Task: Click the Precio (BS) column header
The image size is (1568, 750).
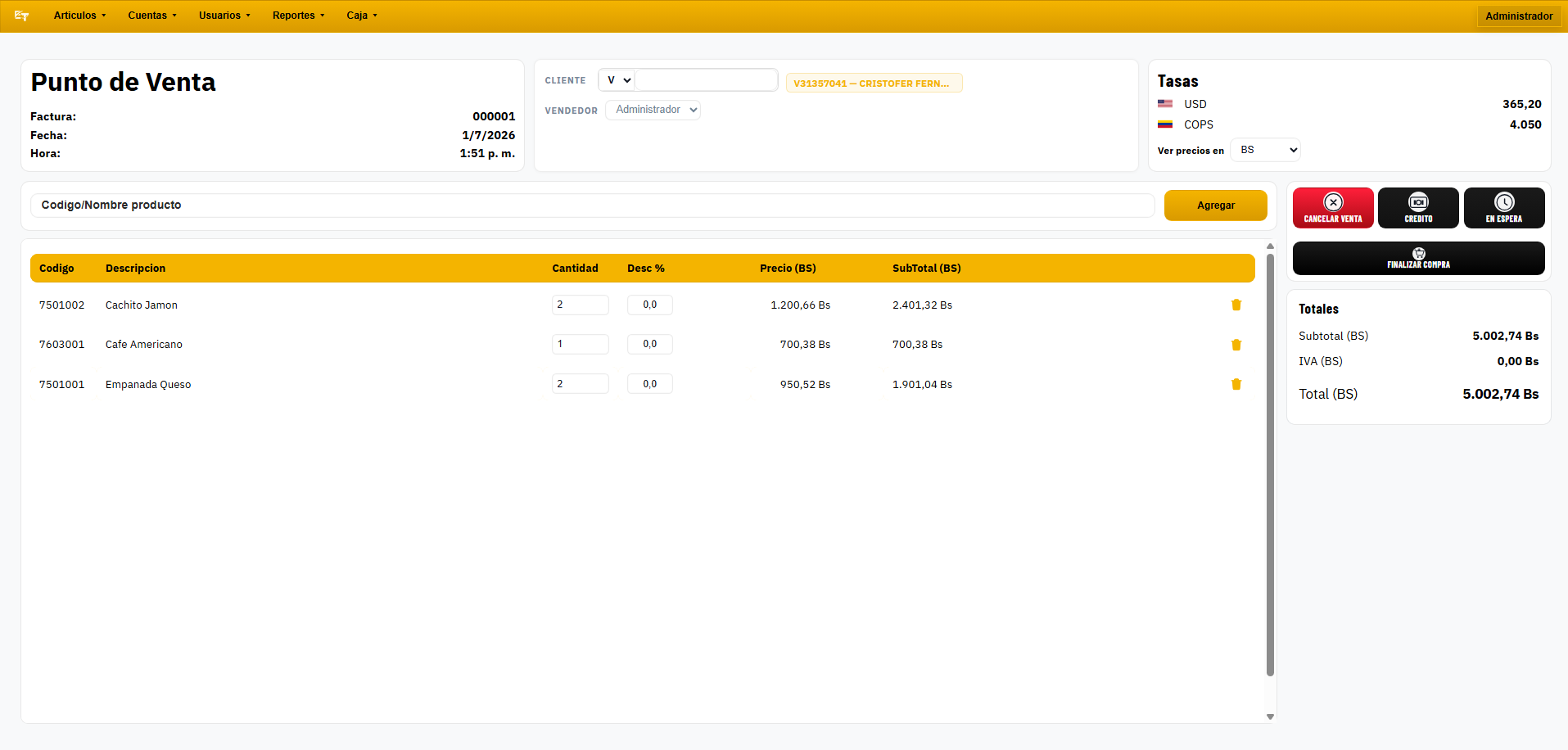Action: pos(788,269)
